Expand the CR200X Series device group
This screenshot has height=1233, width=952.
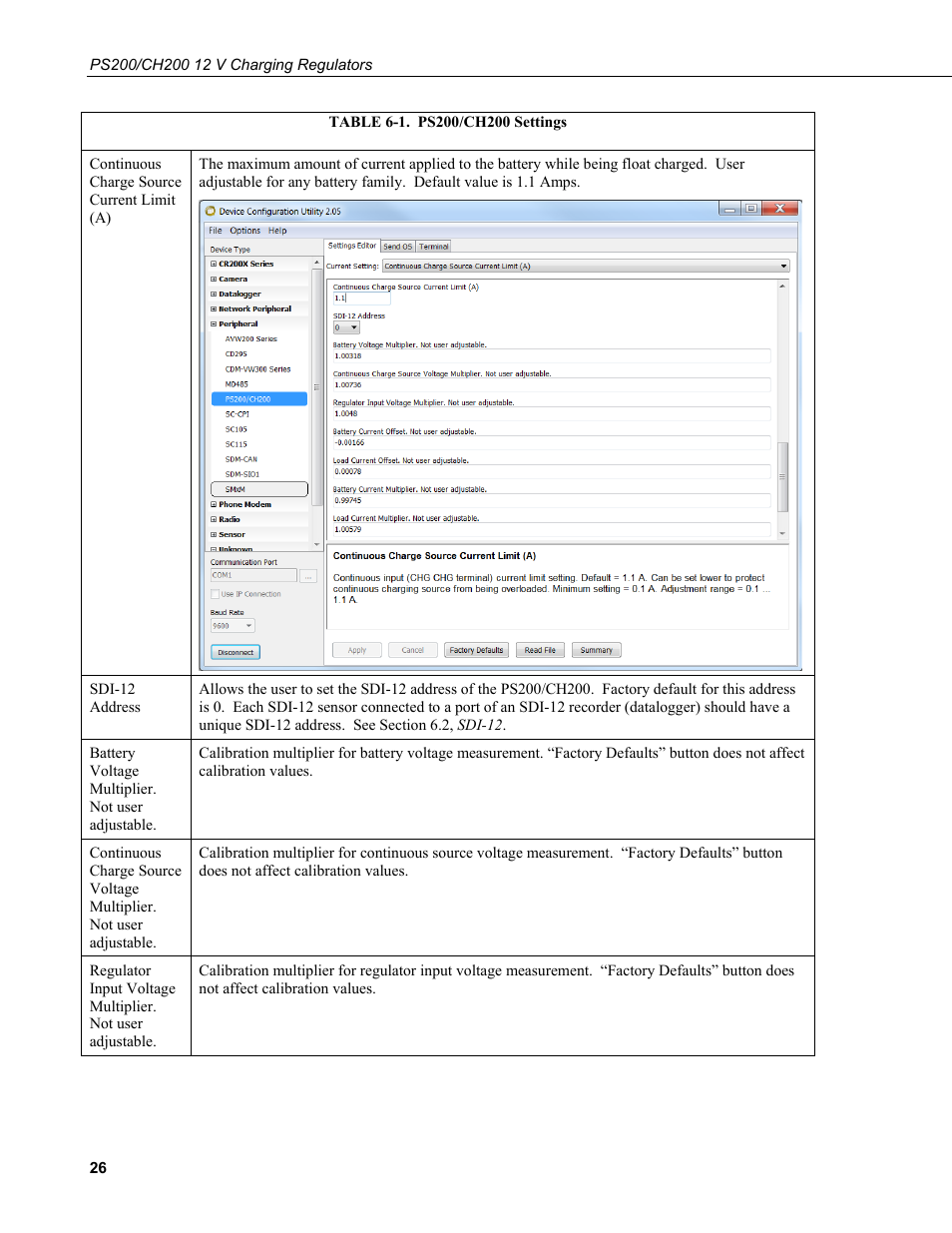click(213, 265)
